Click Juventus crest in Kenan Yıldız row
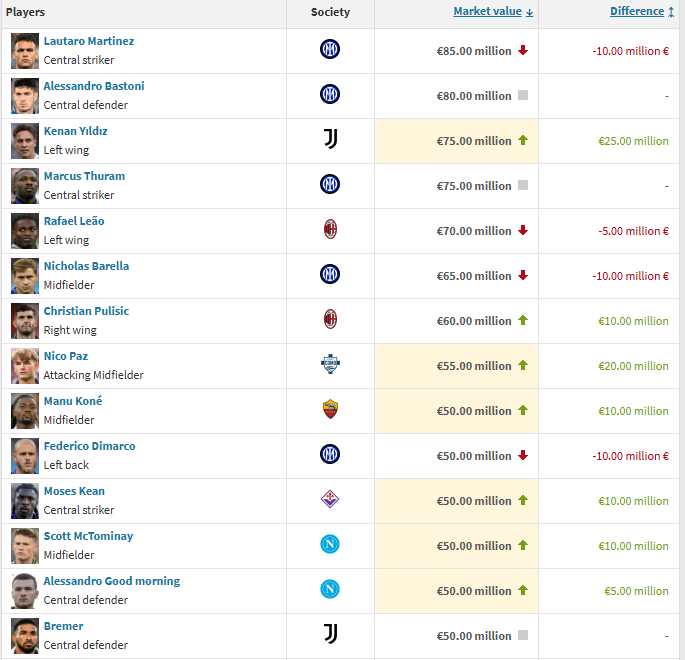This screenshot has height=660, width=685. click(x=330, y=140)
